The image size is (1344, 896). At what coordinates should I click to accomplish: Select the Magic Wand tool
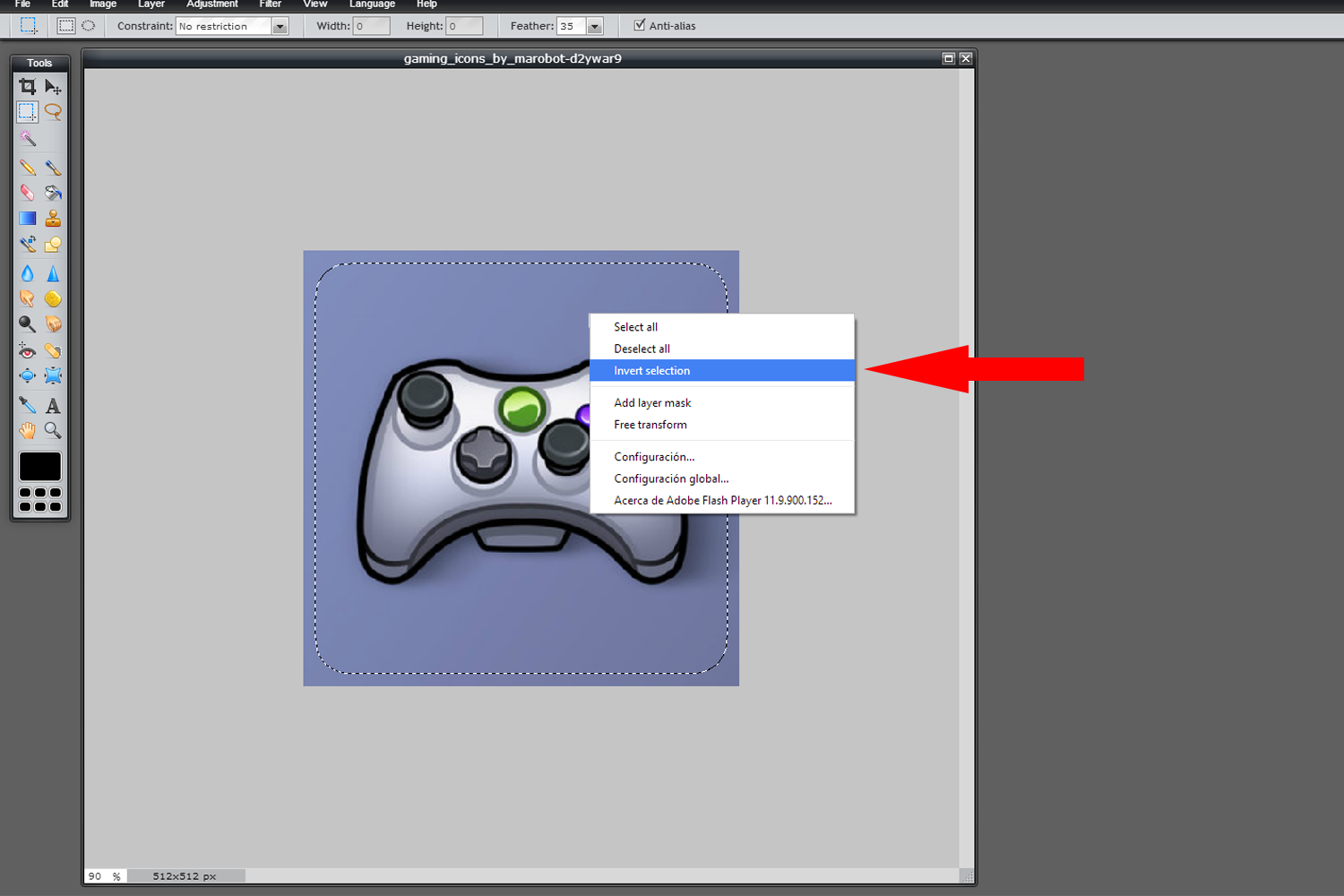click(28, 138)
